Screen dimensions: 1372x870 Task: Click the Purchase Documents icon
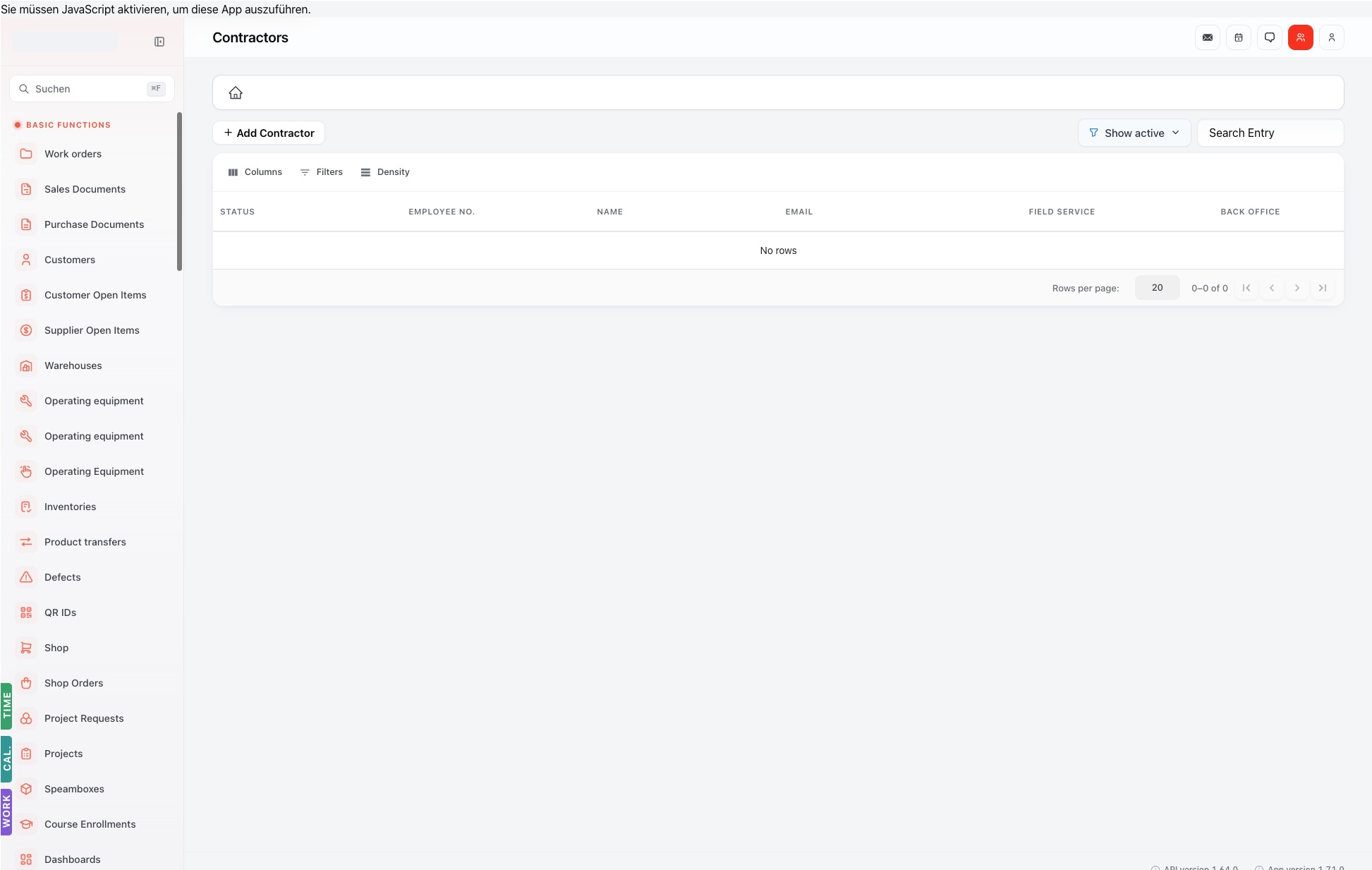click(x=26, y=224)
